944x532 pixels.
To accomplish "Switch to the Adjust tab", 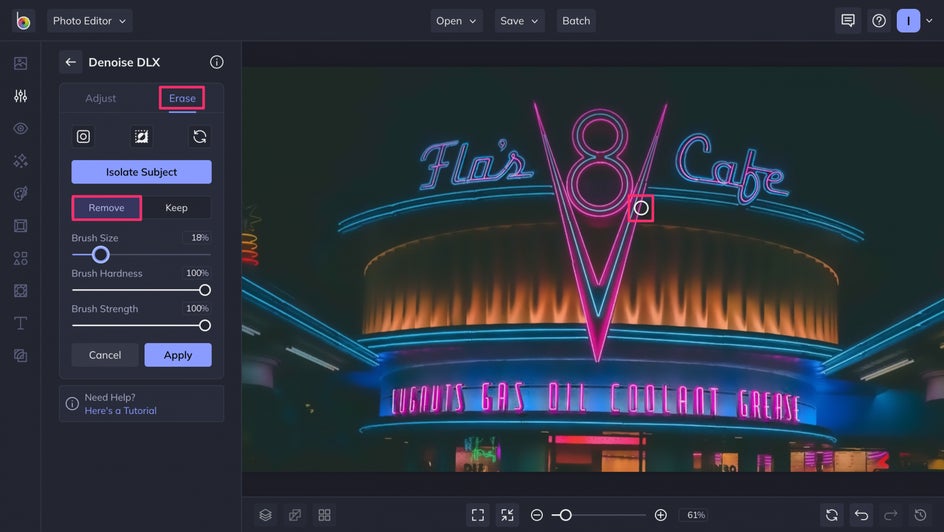I will click(x=101, y=98).
